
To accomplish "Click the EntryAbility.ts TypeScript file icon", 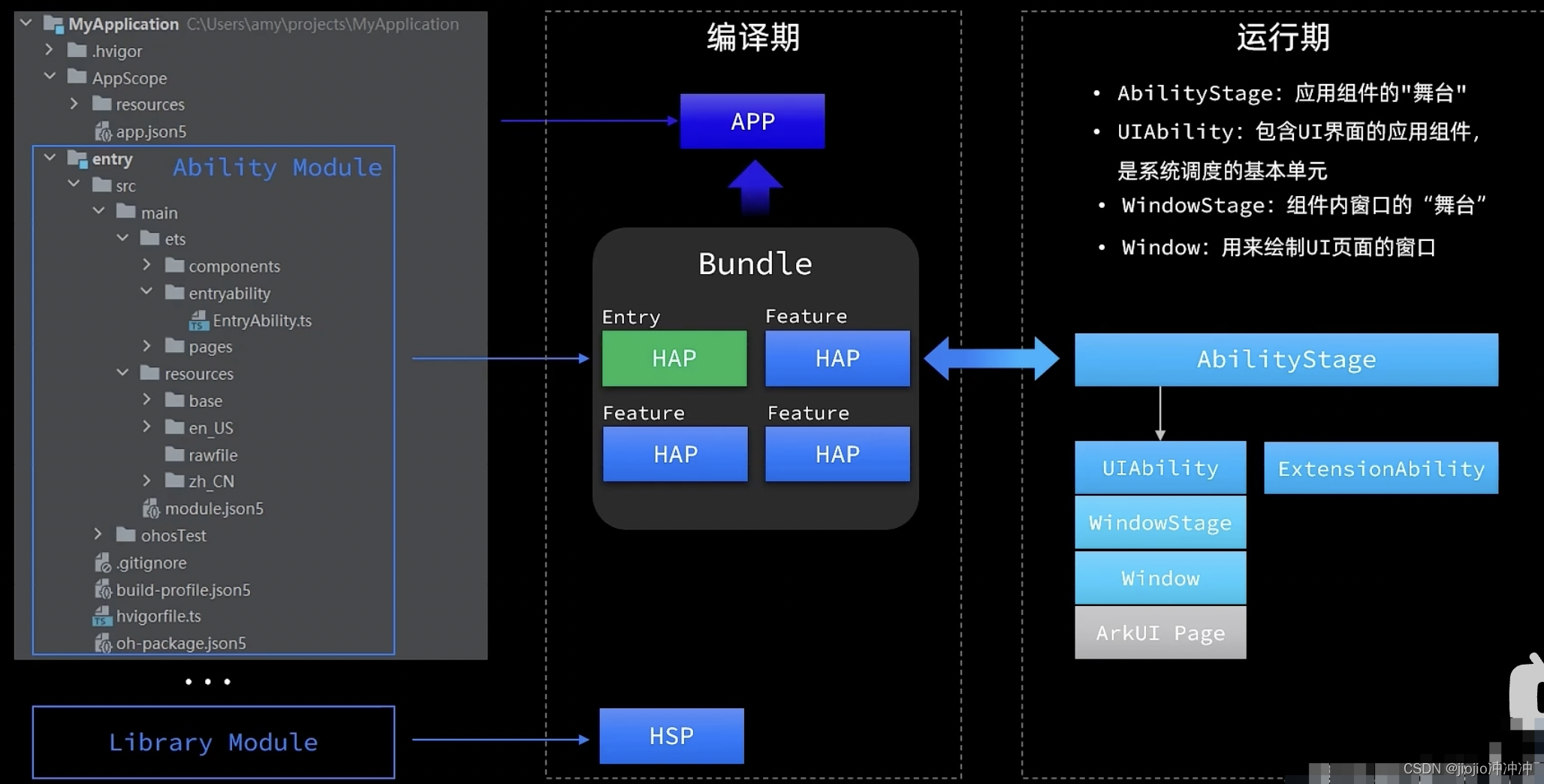I will point(198,321).
